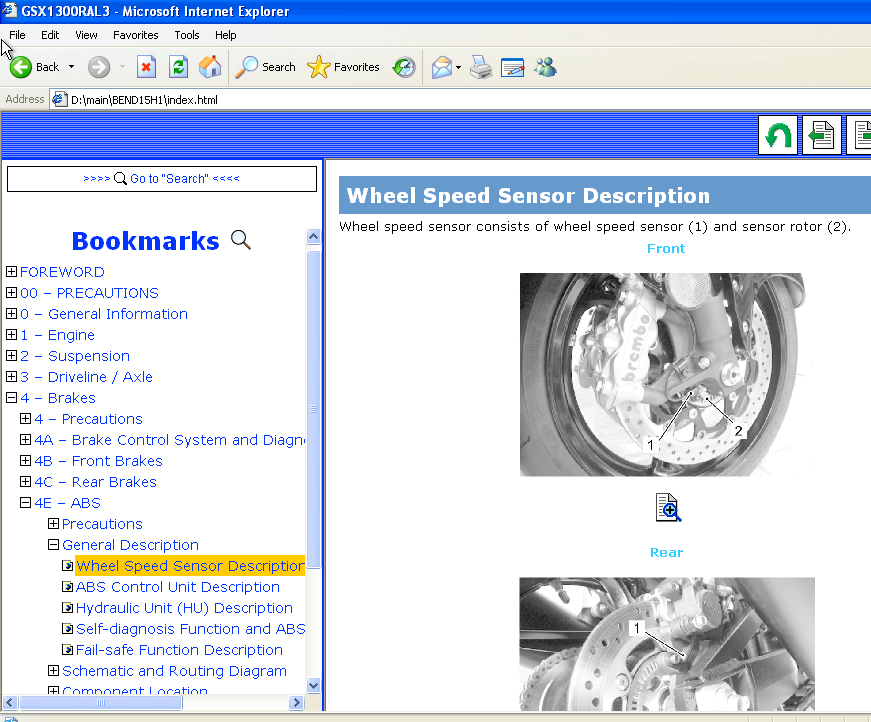Viewport: 871px width, 722px height.
Task: Click bookmarks scrollbar up arrow
Action: click(x=313, y=237)
